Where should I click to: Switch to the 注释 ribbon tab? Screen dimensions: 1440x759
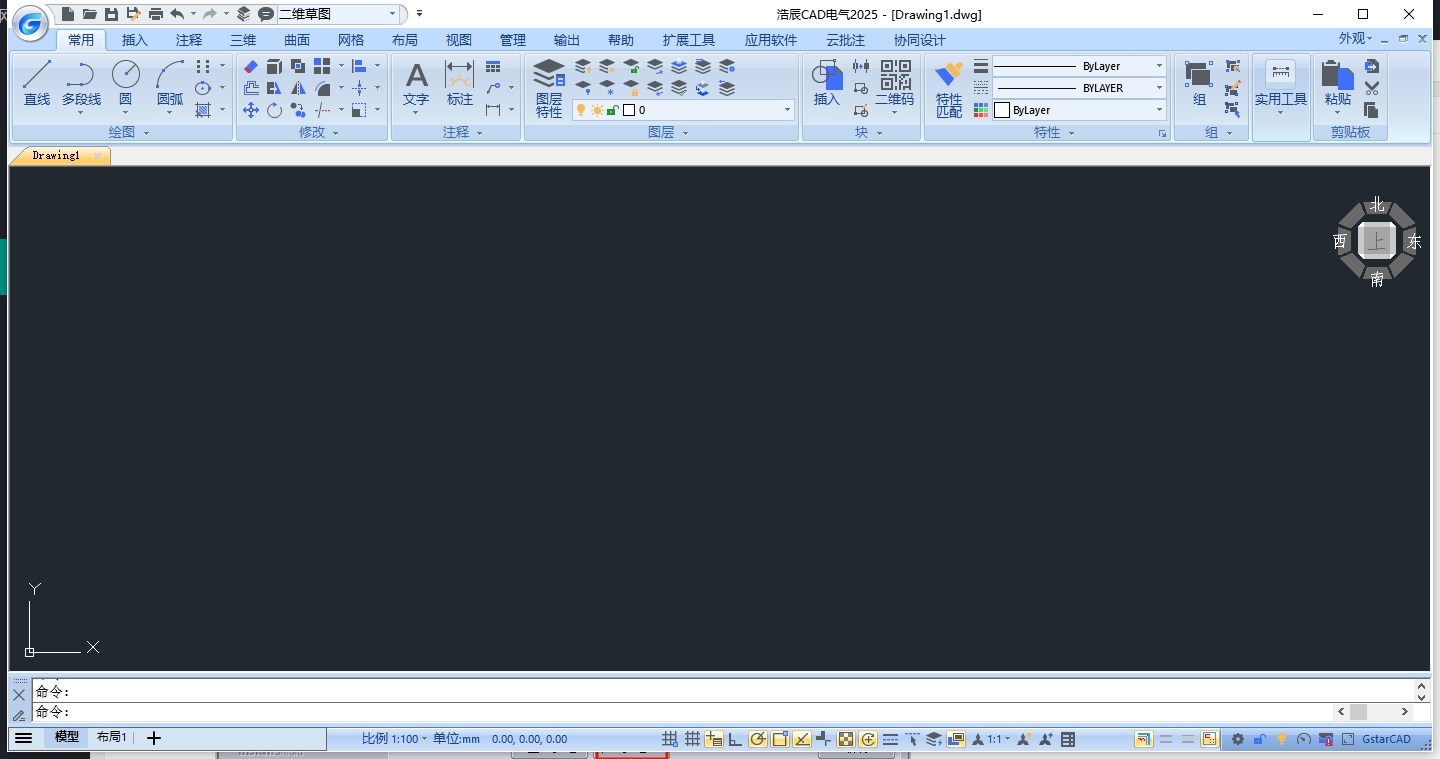pyautogui.click(x=188, y=40)
